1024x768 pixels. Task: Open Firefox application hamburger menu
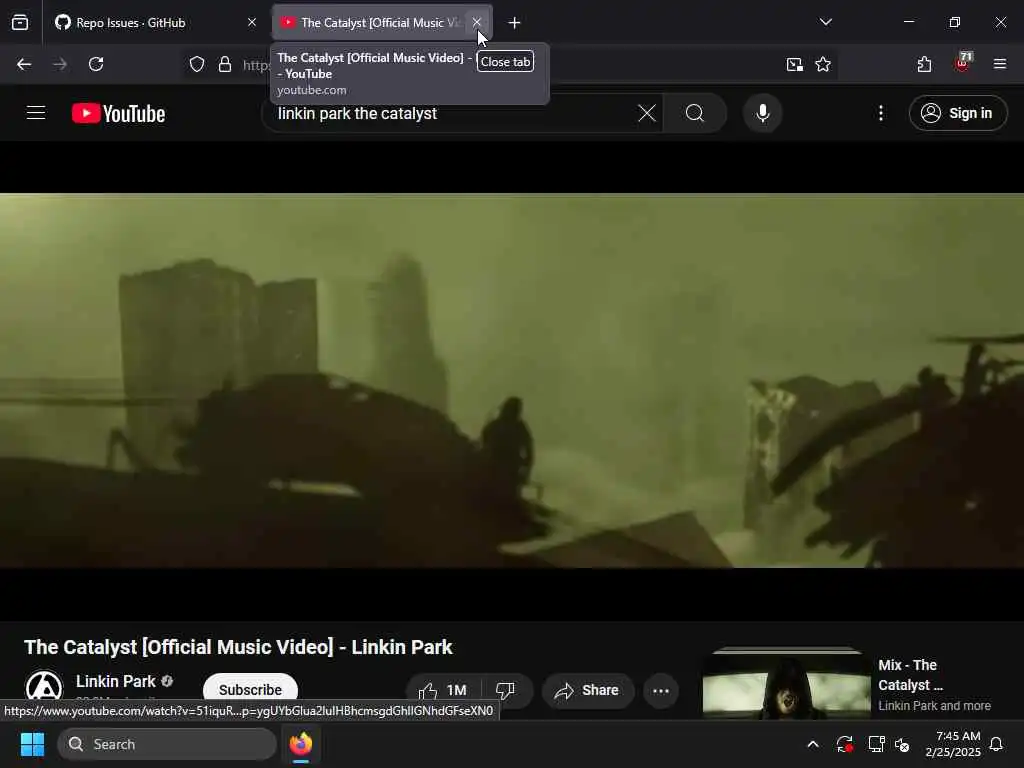(1000, 64)
